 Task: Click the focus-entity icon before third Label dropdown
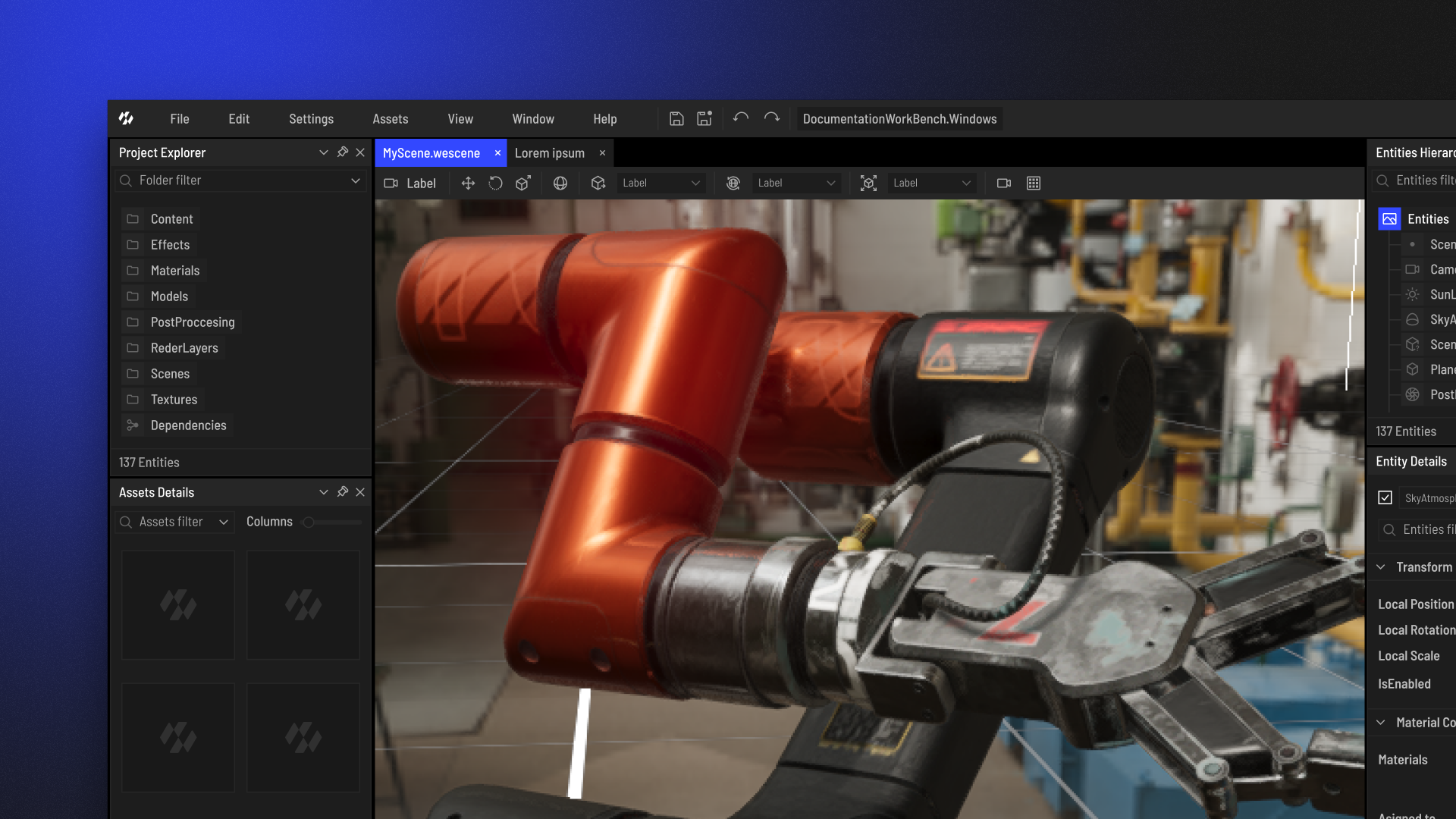point(868,184)
